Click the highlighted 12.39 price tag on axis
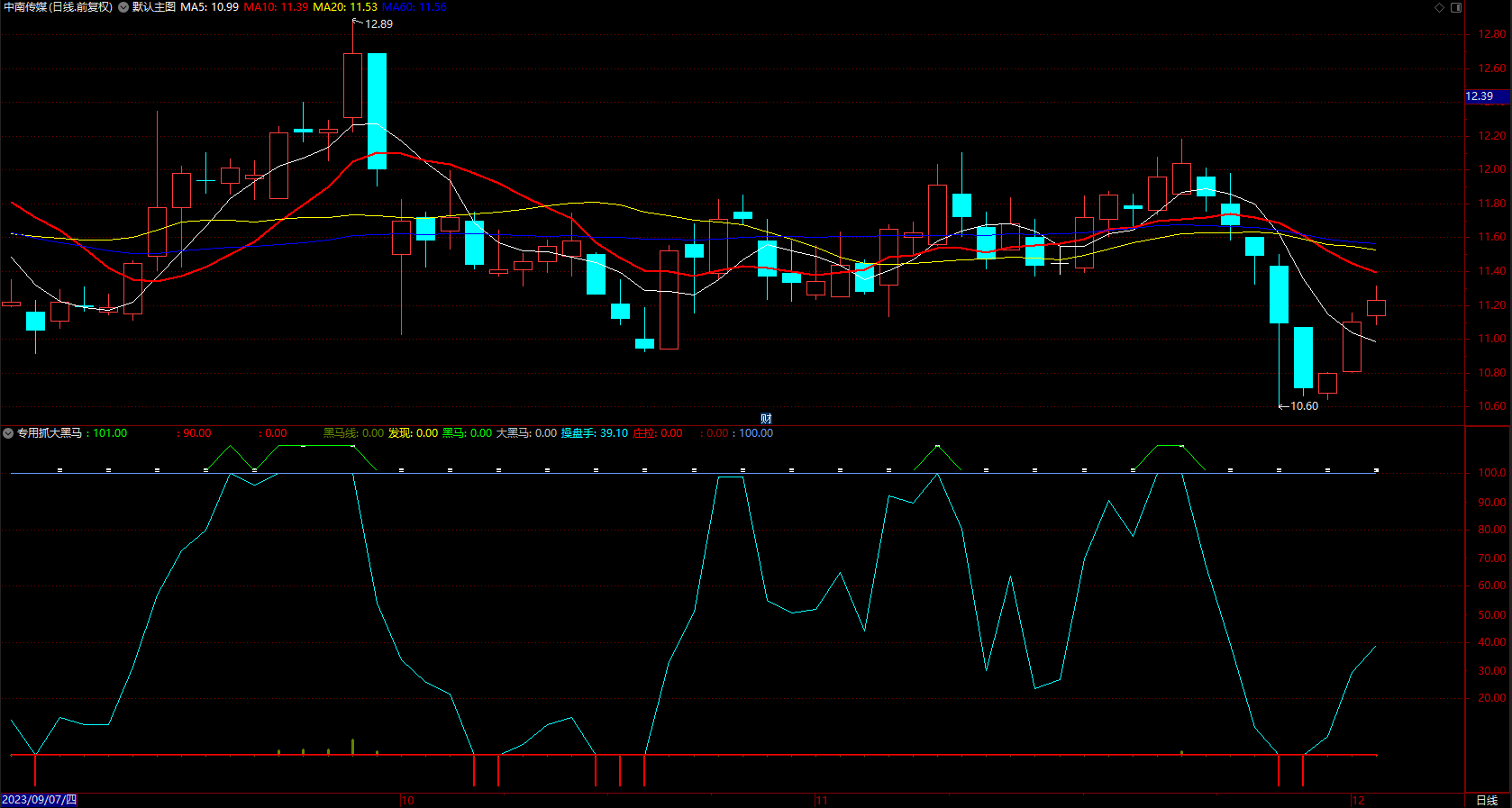Screen dimensions: 1512x808 [x=1488, y=96]
